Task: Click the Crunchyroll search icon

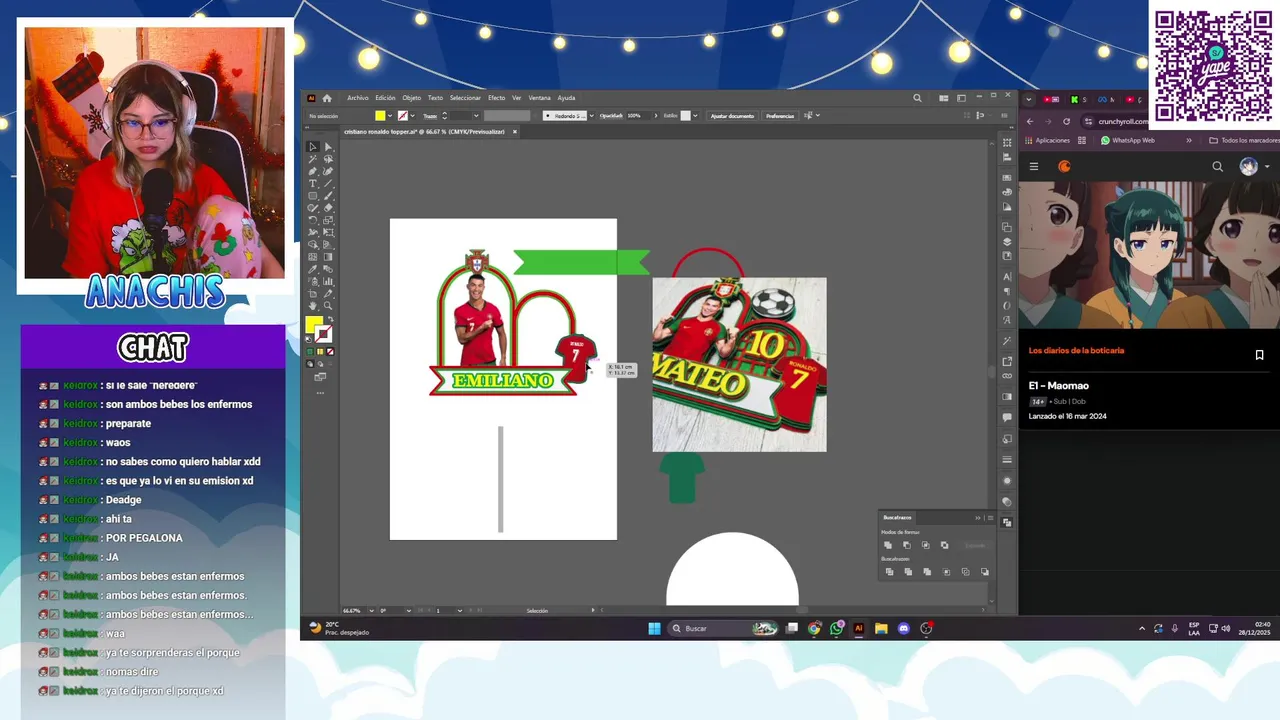Action: 1217,166
